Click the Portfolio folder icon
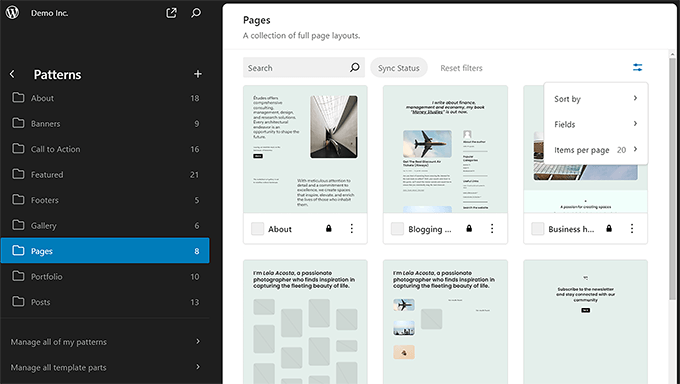This screenshot has height=384, width=680. pyautogui.click(x=18, y=276)
